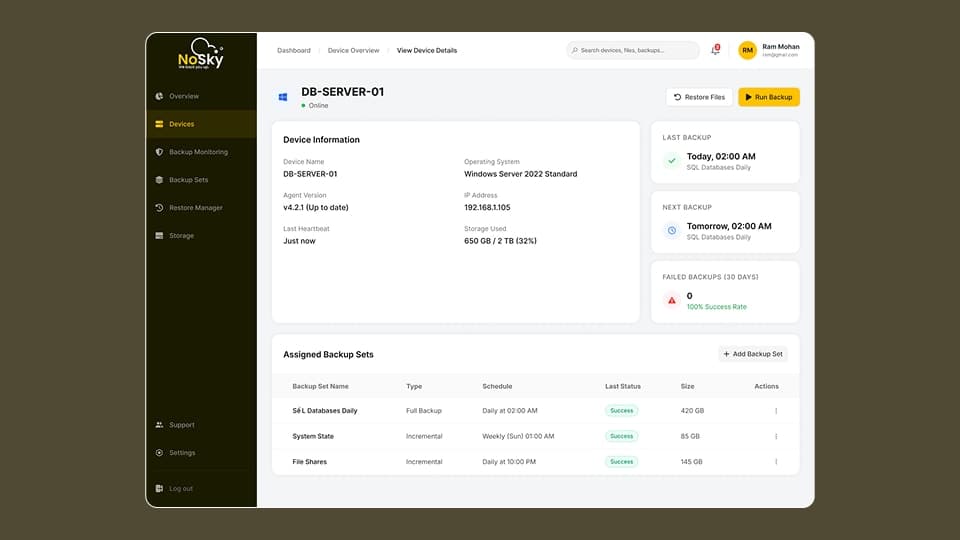Open actions menu for SQL Databases Daily

pyautogui.click(x=776, y=411)
